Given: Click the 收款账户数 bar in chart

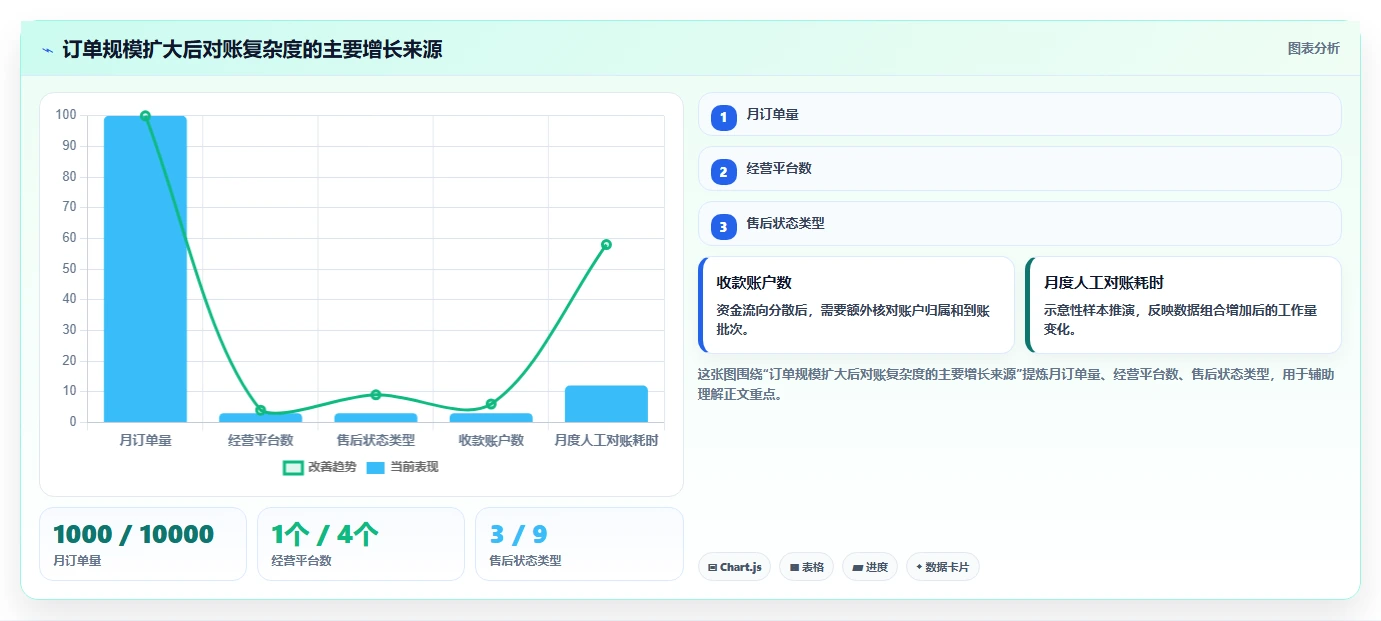Looking at the screenshot, I should point(491,418).
